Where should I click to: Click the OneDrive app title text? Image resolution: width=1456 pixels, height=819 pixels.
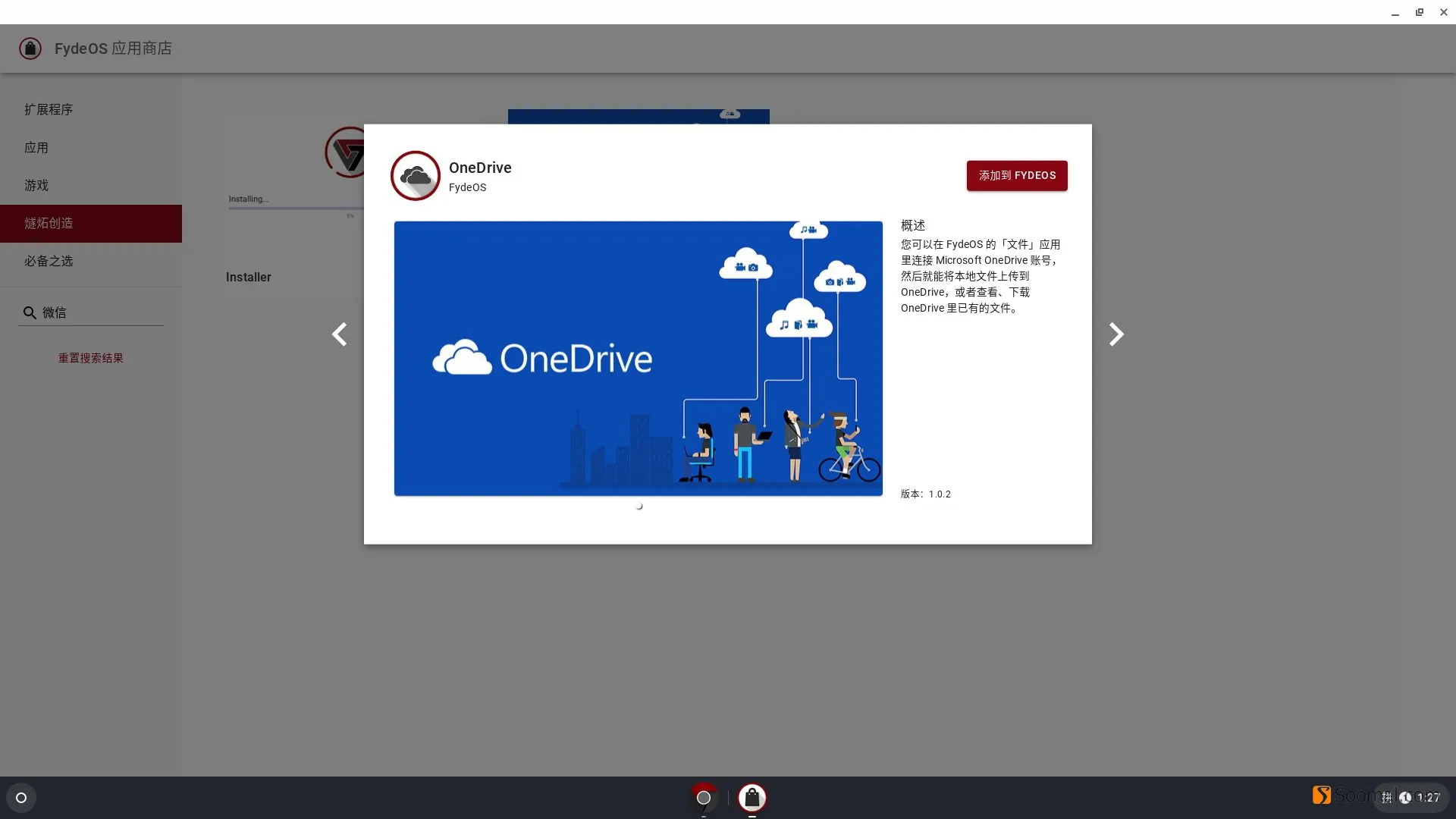click(x=480, y=168)
